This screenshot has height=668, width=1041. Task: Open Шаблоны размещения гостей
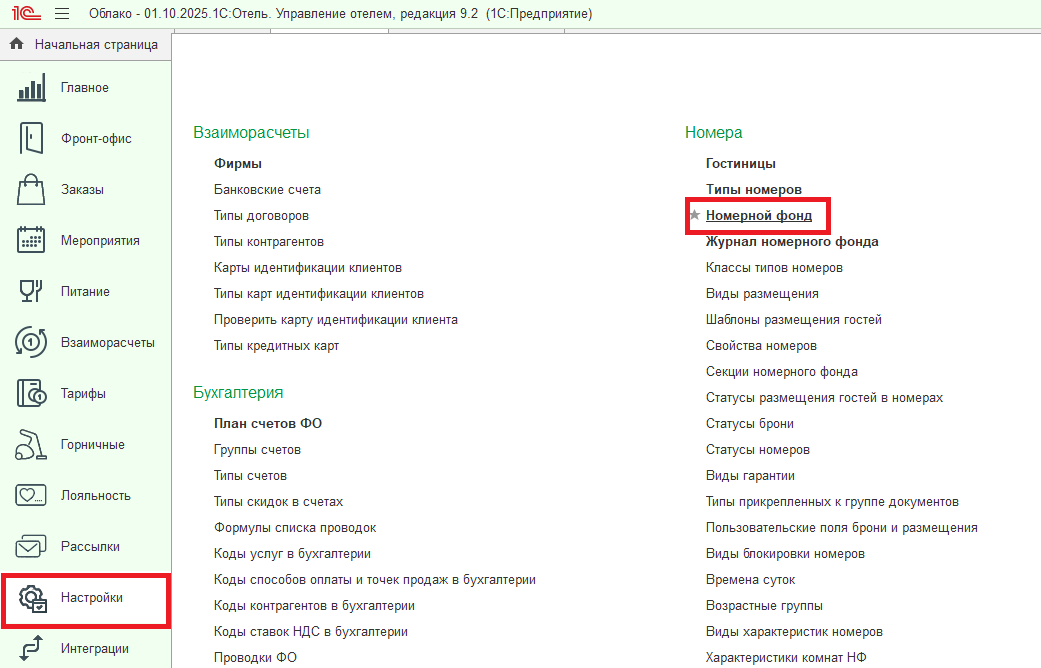coord(793,319)
